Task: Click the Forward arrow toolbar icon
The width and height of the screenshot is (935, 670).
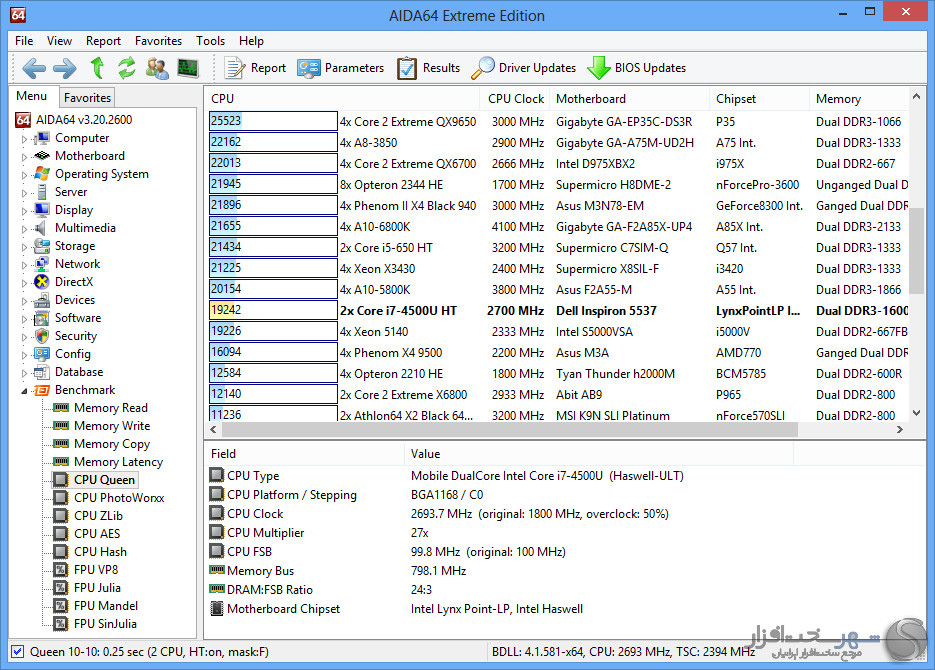Action: click(65, 68)
